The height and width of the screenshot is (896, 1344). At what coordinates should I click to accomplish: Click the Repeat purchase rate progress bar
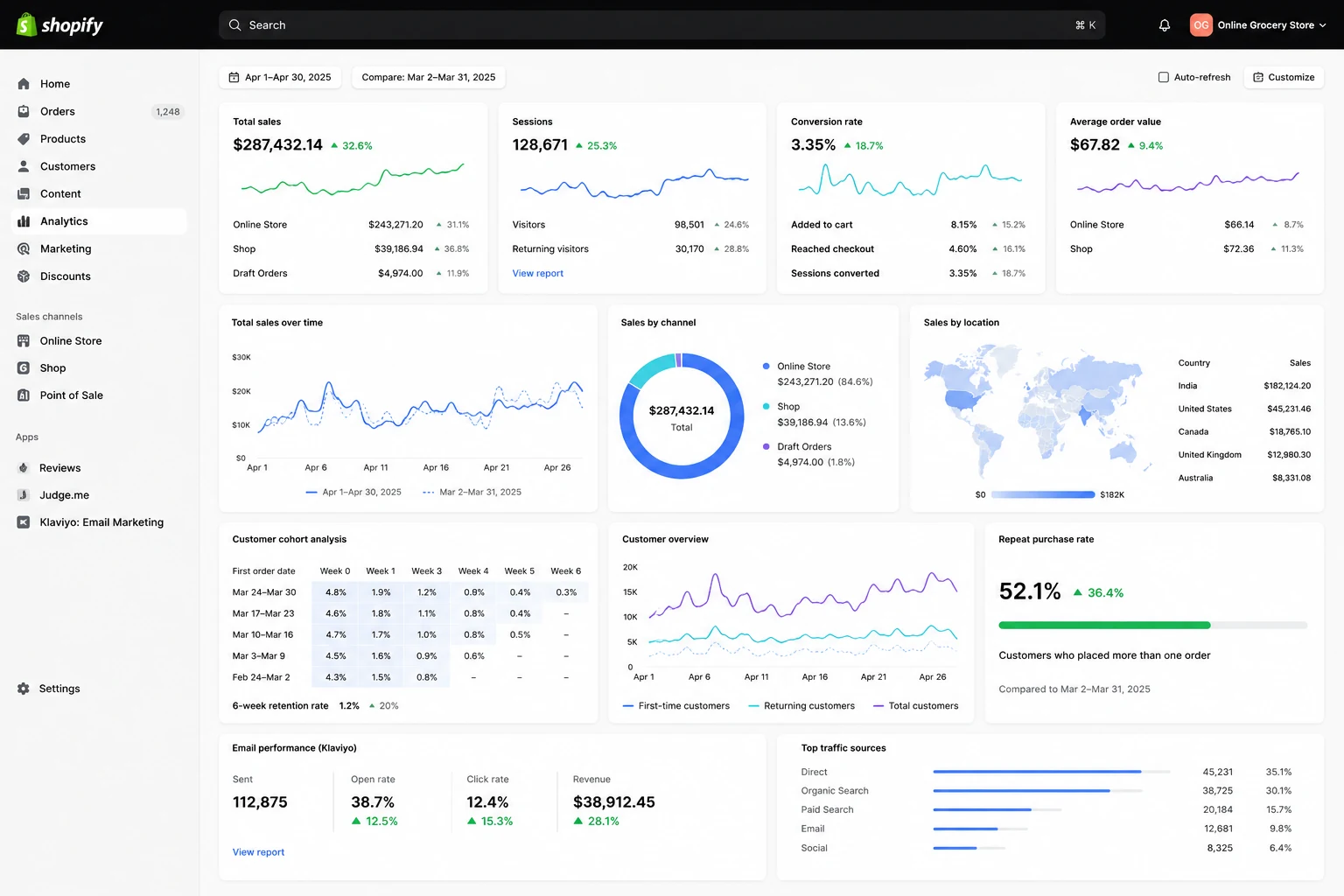point(1153,626)
